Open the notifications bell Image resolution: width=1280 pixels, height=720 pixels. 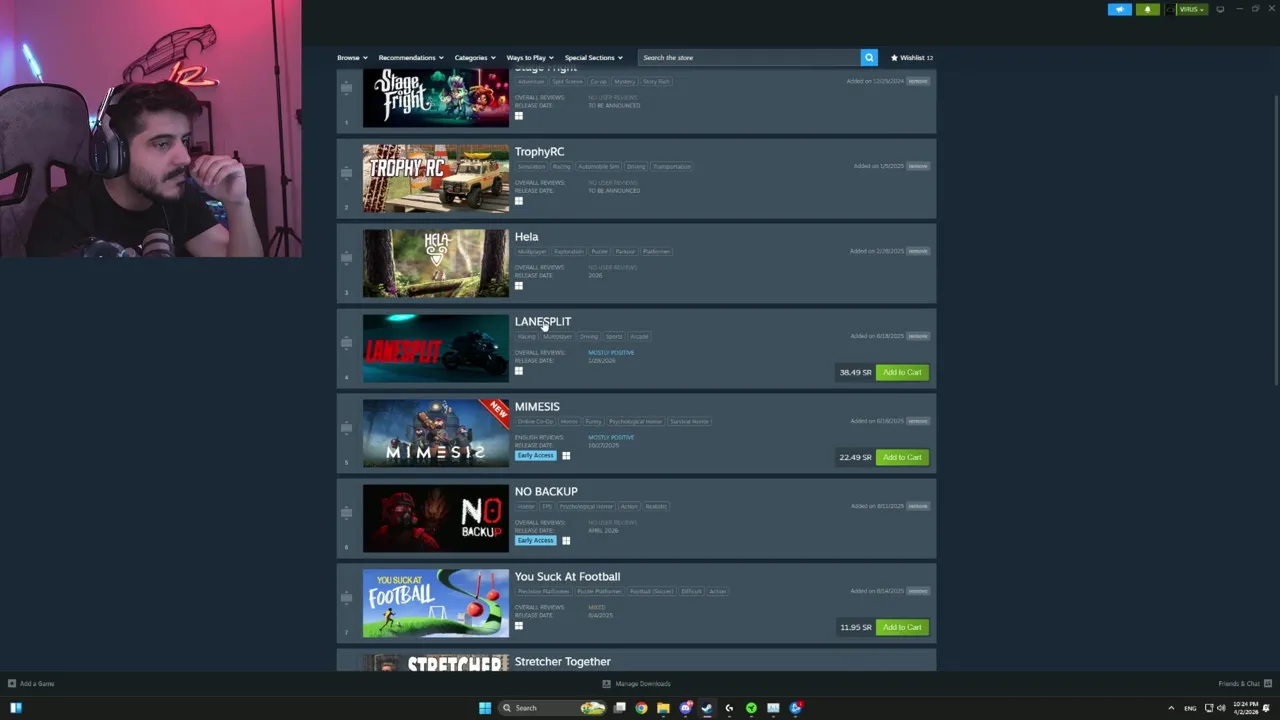coord(1147,9)
